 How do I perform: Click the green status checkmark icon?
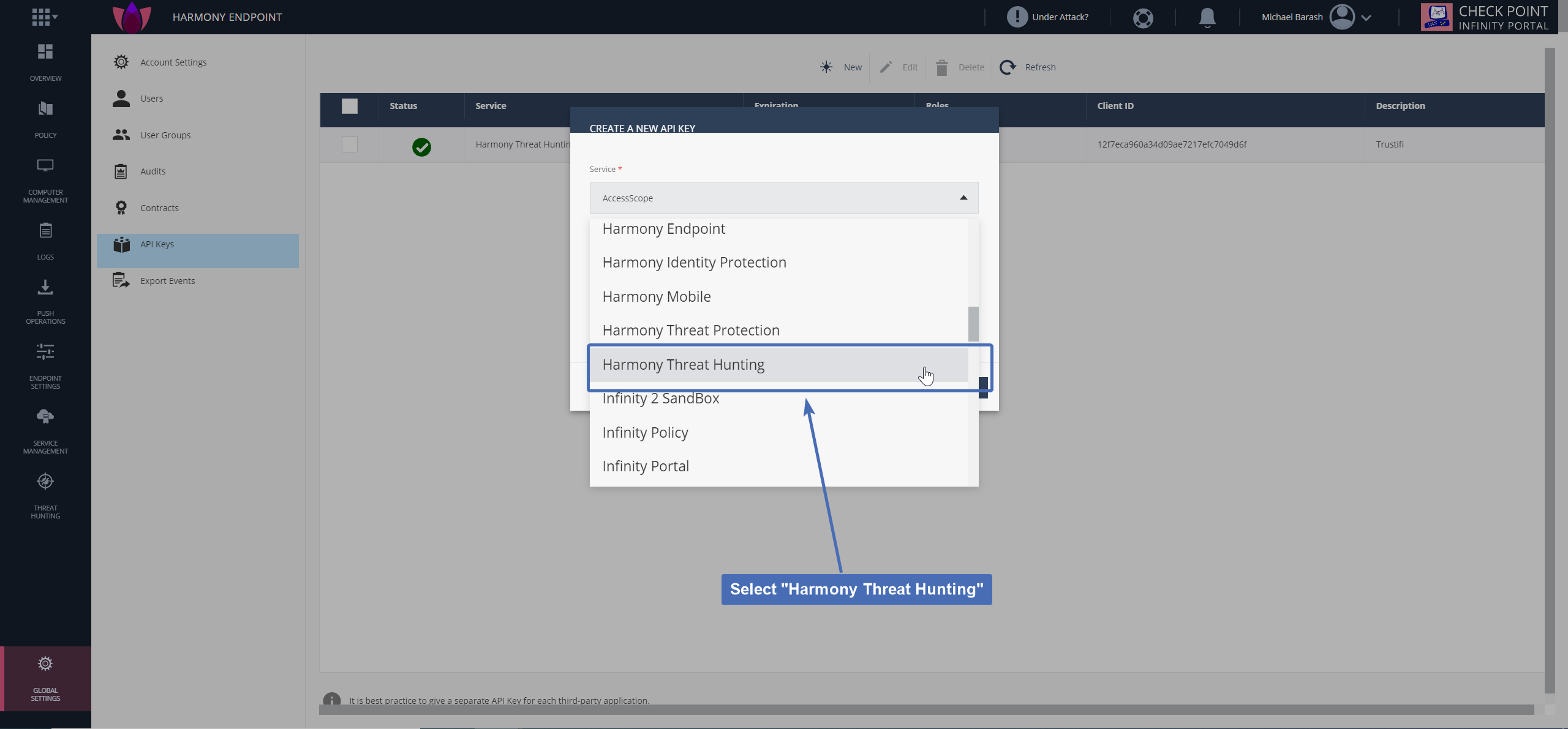click(421, 147)
